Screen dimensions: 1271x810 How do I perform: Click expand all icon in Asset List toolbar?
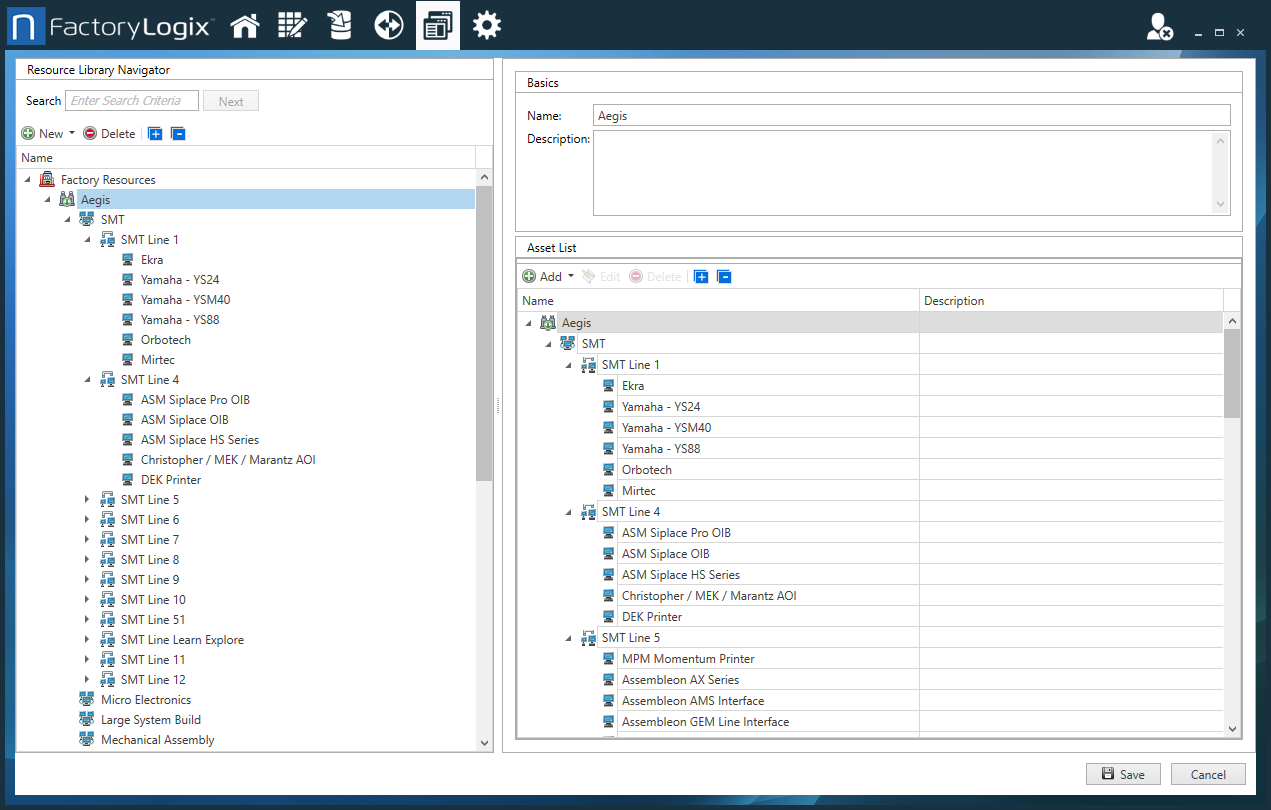coord(701,277)
